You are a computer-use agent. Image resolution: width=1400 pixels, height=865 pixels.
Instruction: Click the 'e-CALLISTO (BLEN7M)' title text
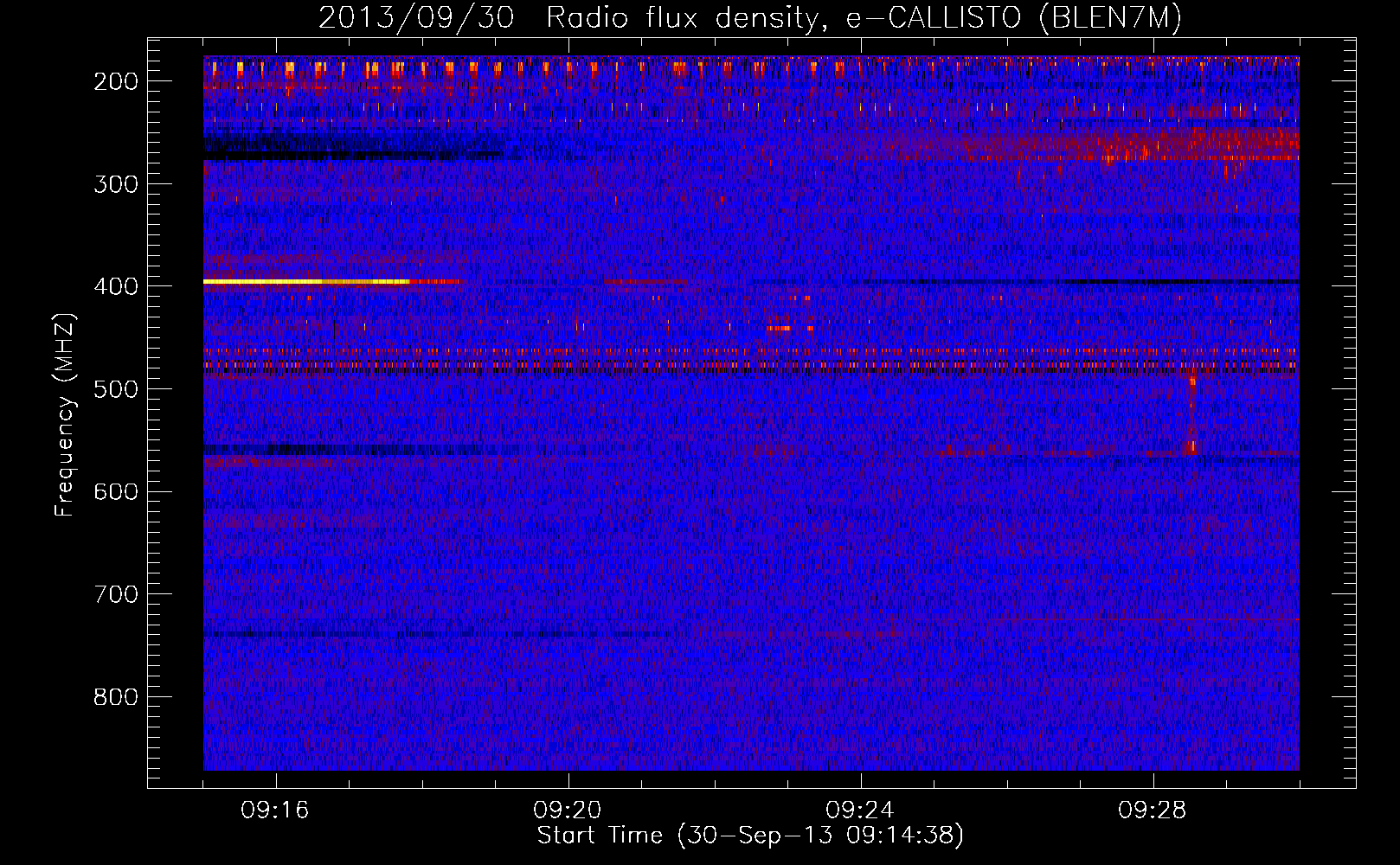(1013, 17)
